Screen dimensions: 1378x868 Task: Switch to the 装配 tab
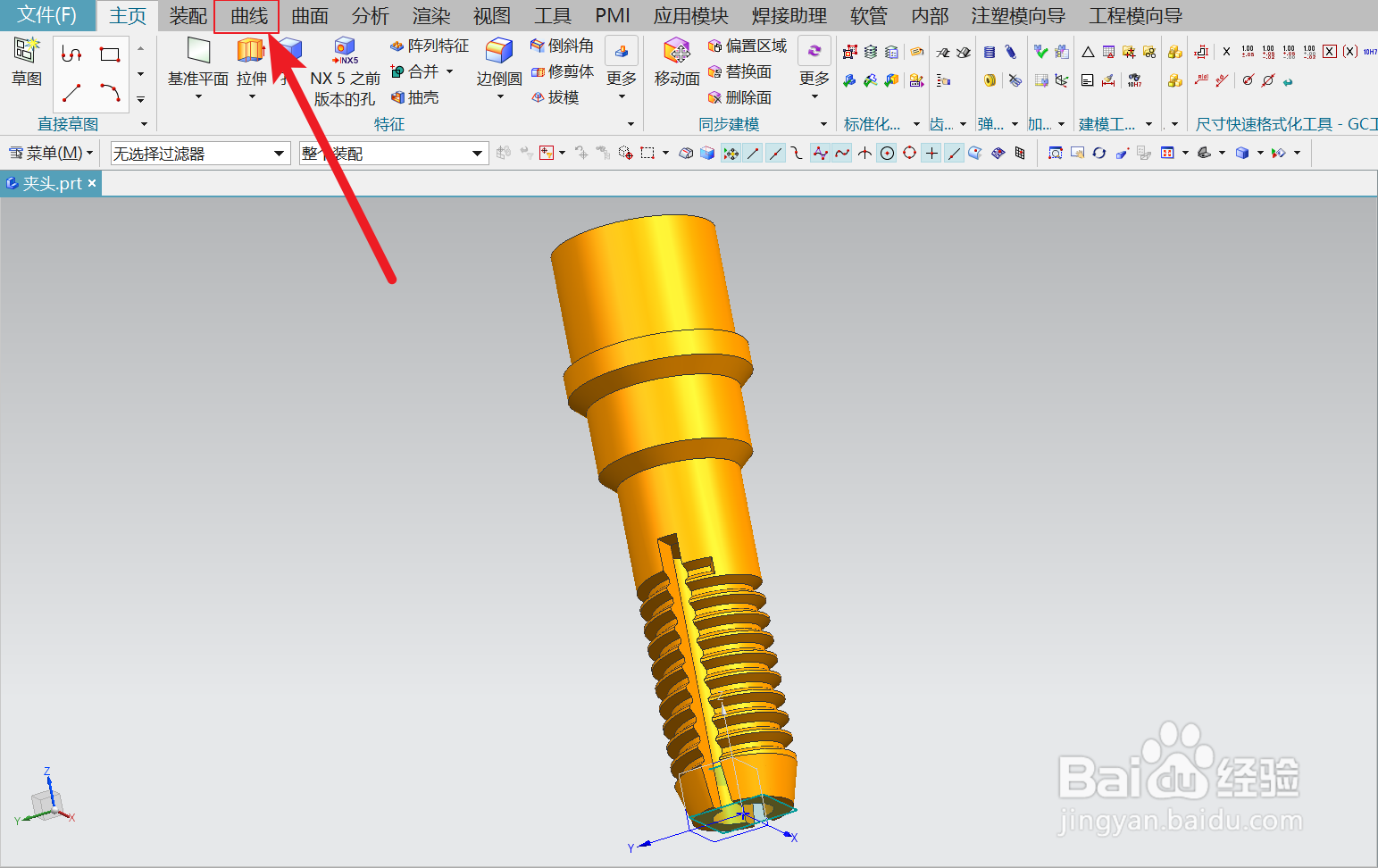click(188, 16)
